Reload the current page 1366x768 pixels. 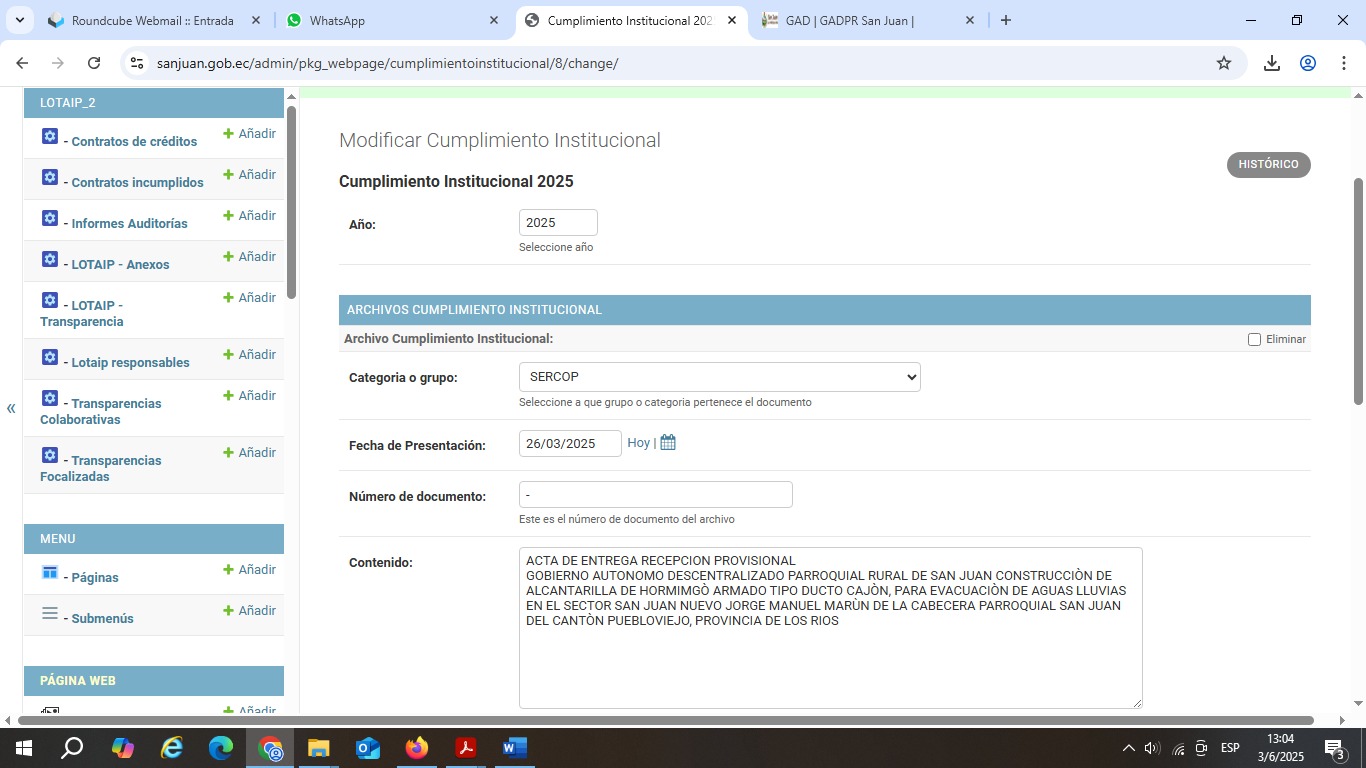(x=94, y=63)
